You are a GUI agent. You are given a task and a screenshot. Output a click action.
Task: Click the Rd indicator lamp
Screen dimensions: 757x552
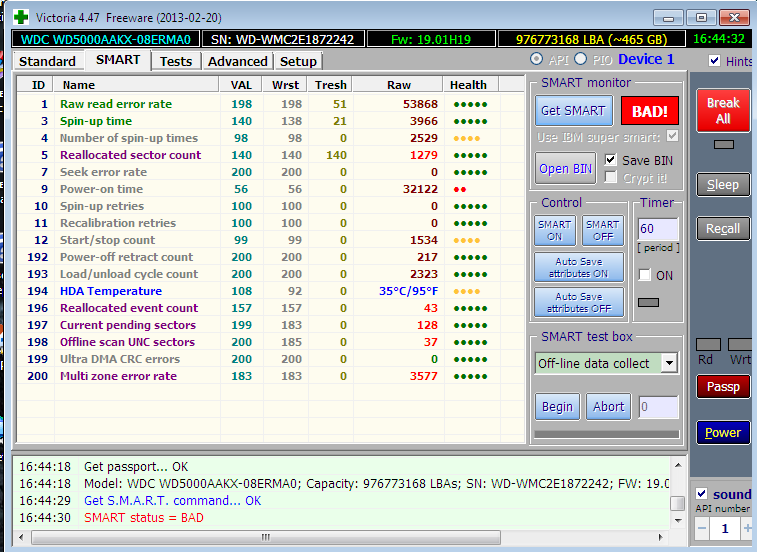point(708,344)
